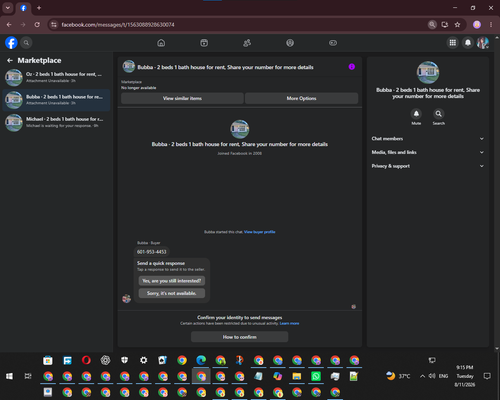Click the browser Forward arrow
This screenshot has width=500, height=400.
[x=23, y=25]
